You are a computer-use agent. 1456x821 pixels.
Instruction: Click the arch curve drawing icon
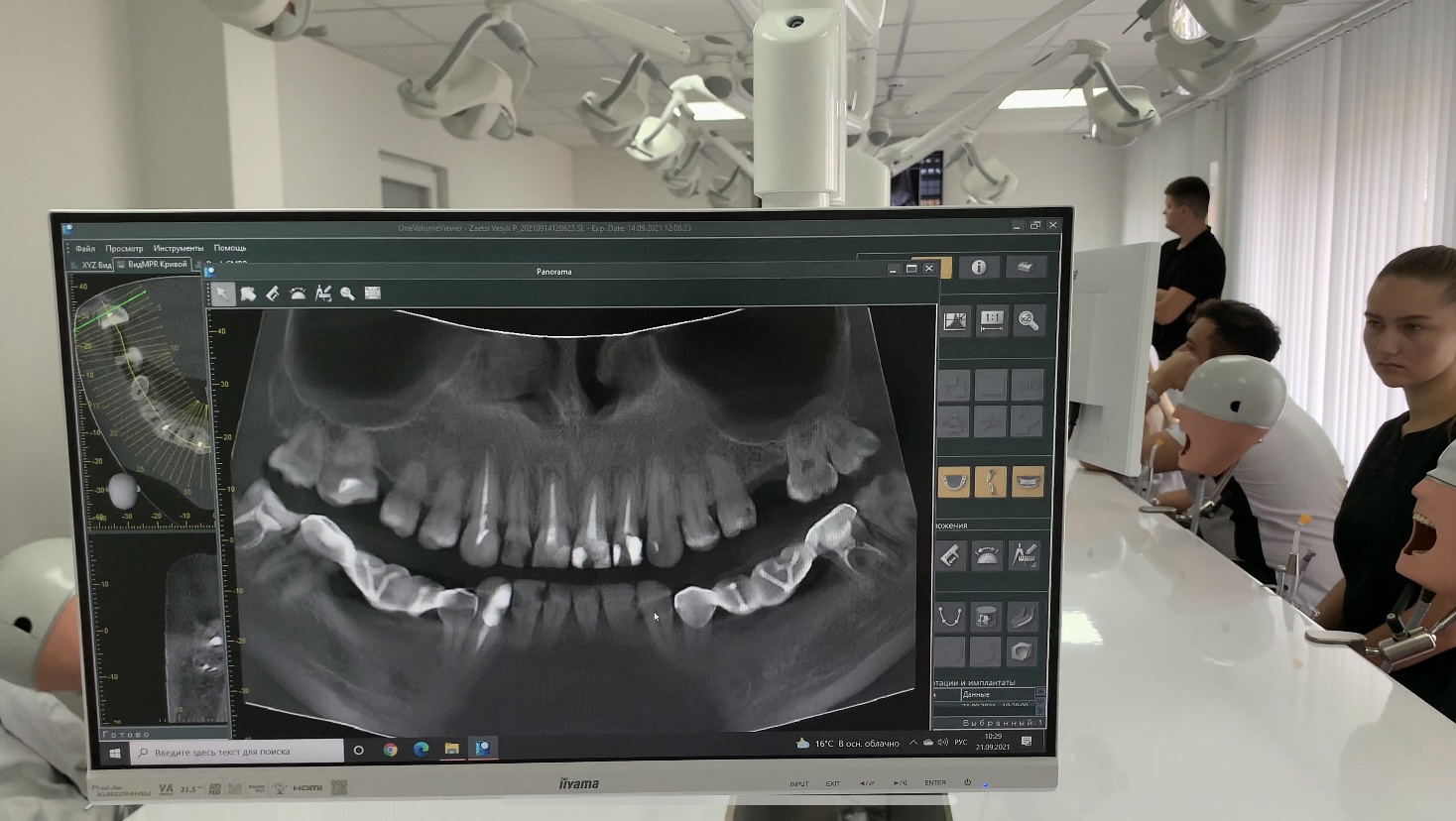pyautogui.click(x=950, y=617)
